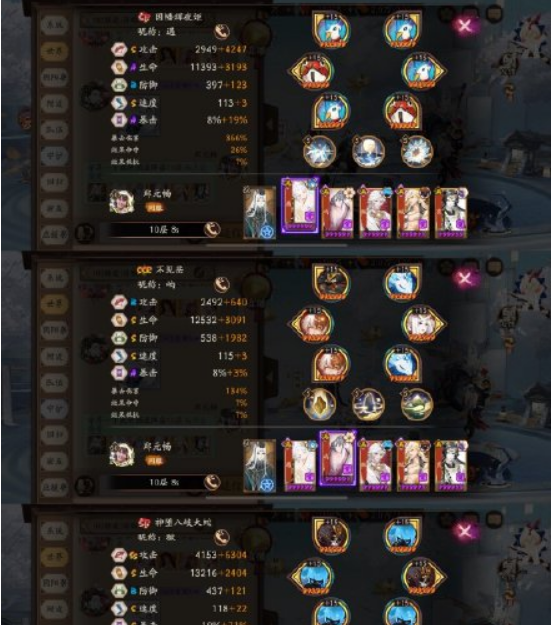This screenshot has width=552, height=625.
Task: Select the purple-highlighted shikigami card in top panel
Action: pos(301,206)
